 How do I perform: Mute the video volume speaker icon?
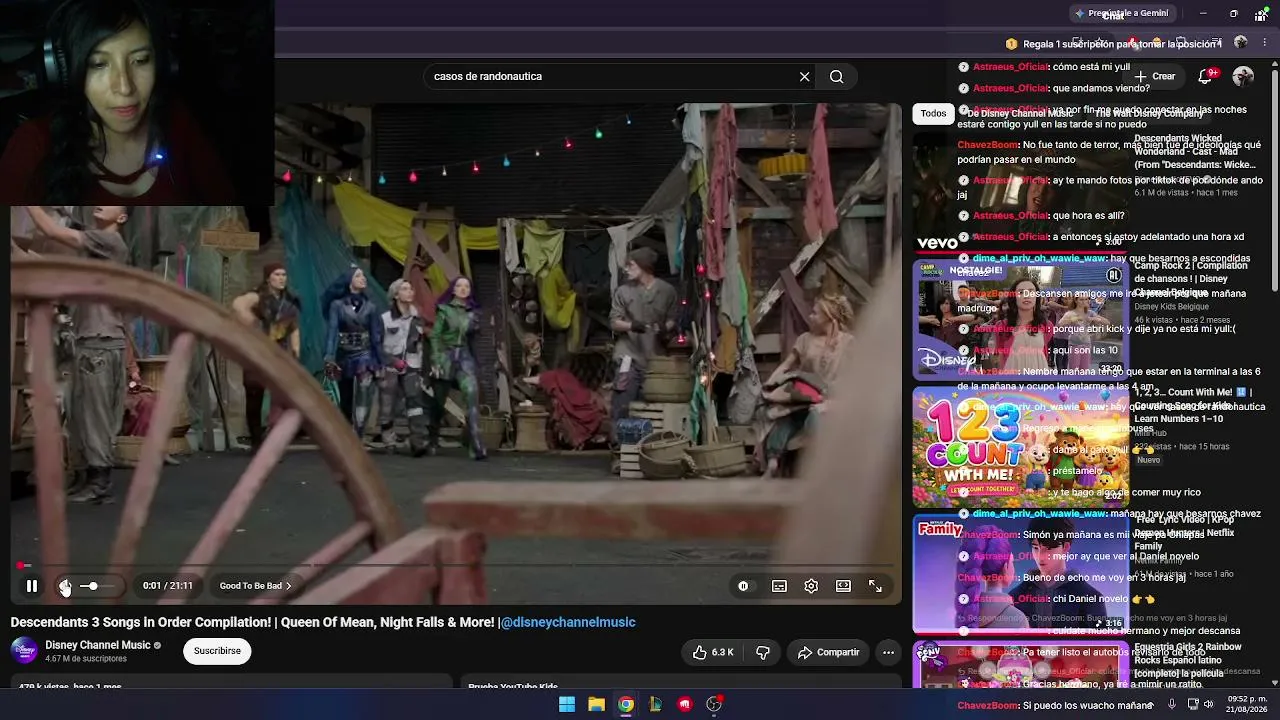pyautogui.click(x=64, y=586)
